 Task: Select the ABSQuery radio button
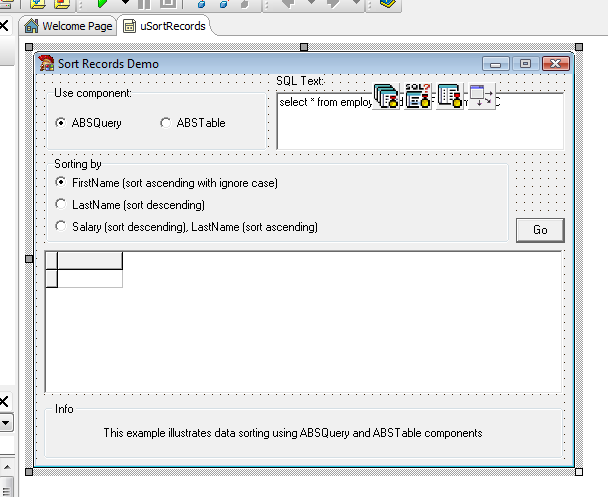pos(61,123)
